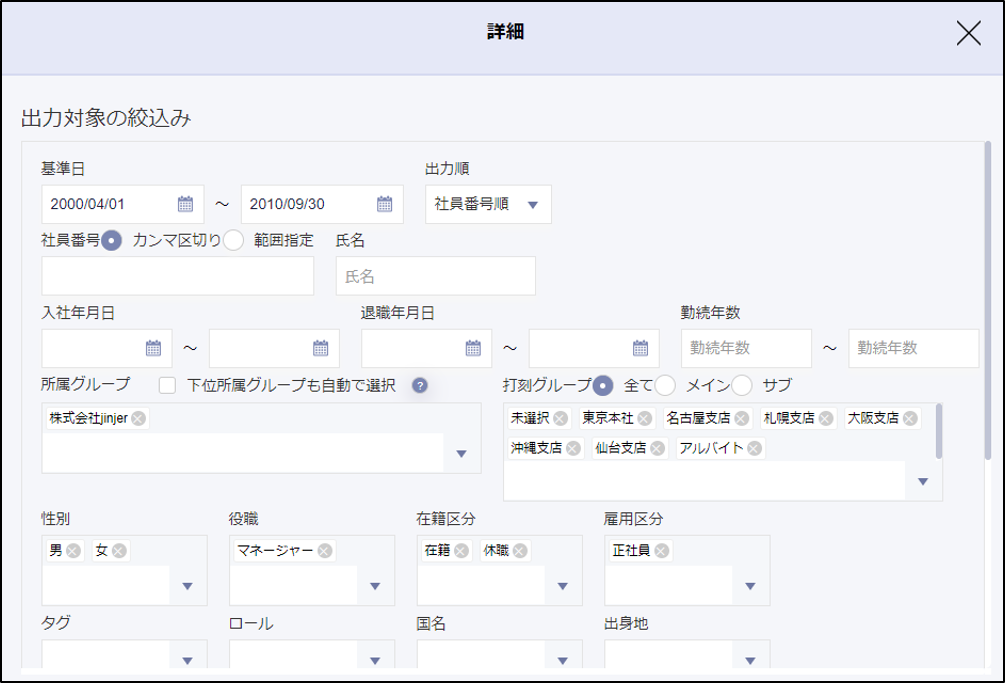Enable 下位所属グループも自動で選択 checkbox

168,385
